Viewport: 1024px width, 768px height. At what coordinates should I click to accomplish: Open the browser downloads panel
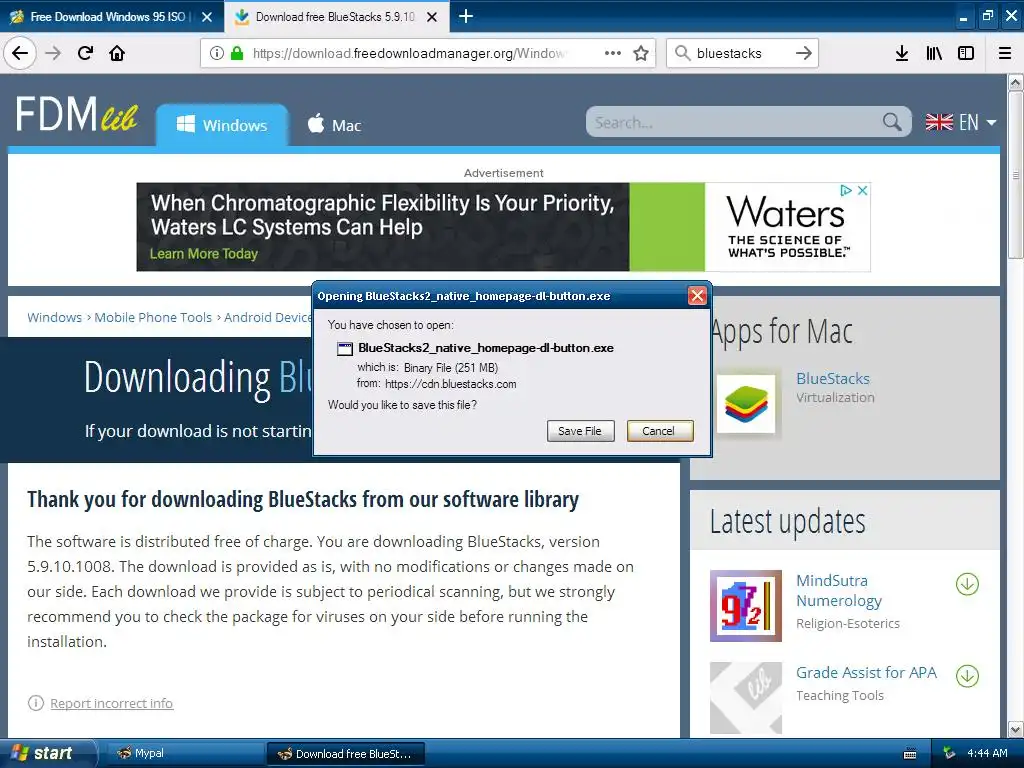pyautogui.click(x=901, y=53)
